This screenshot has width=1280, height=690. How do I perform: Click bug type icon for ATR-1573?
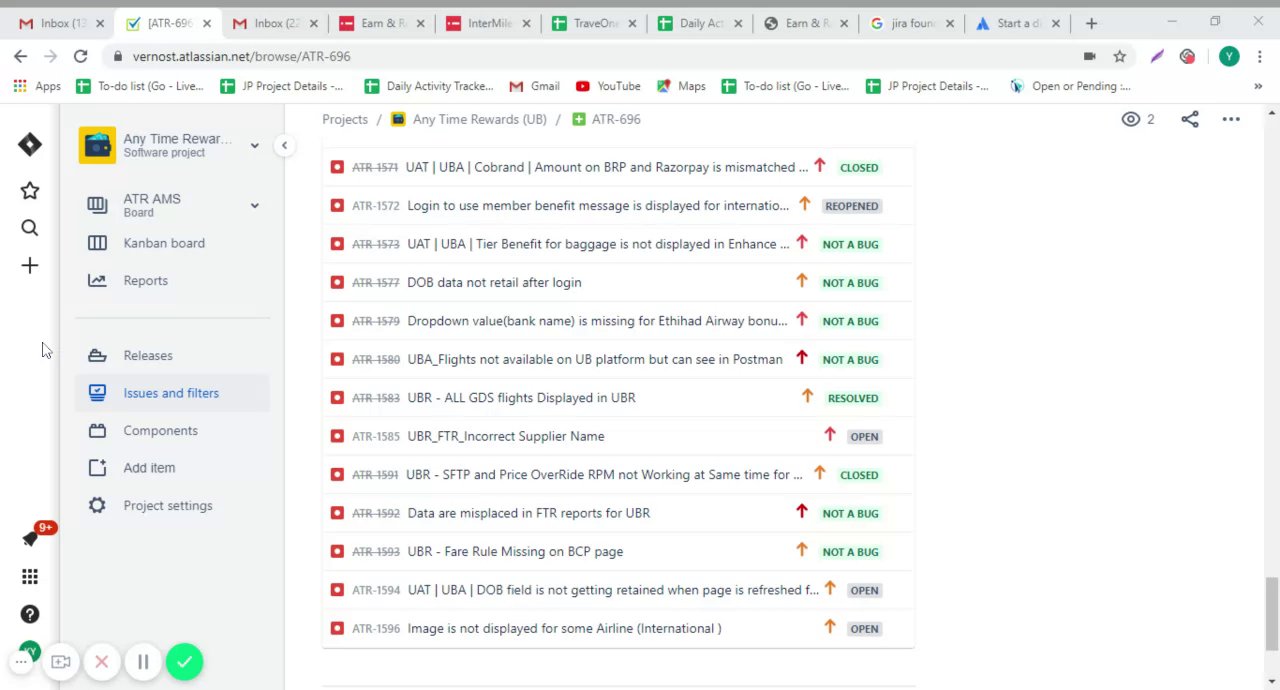click(337, 244)
